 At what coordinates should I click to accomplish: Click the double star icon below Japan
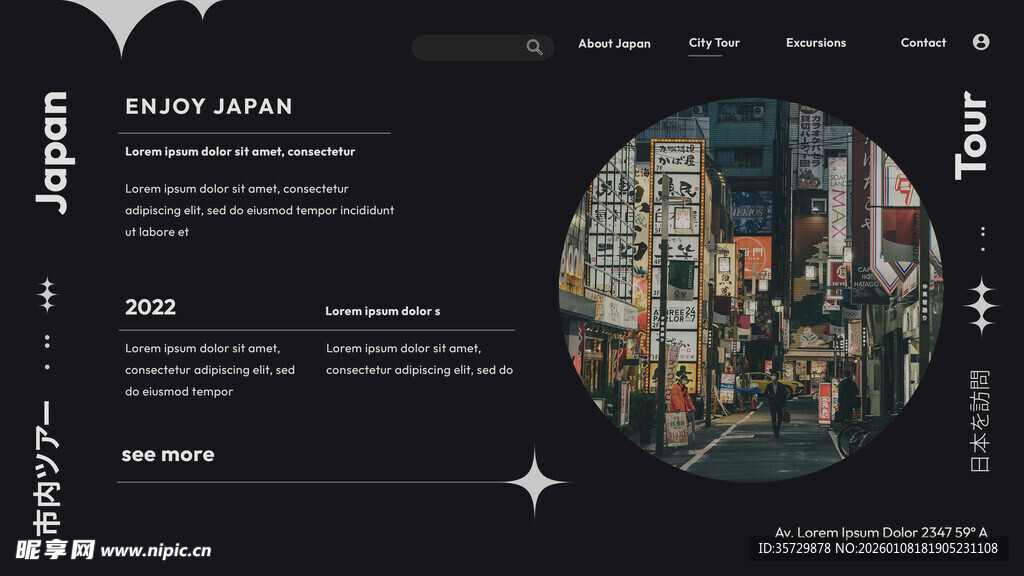[x=47, y=295]
